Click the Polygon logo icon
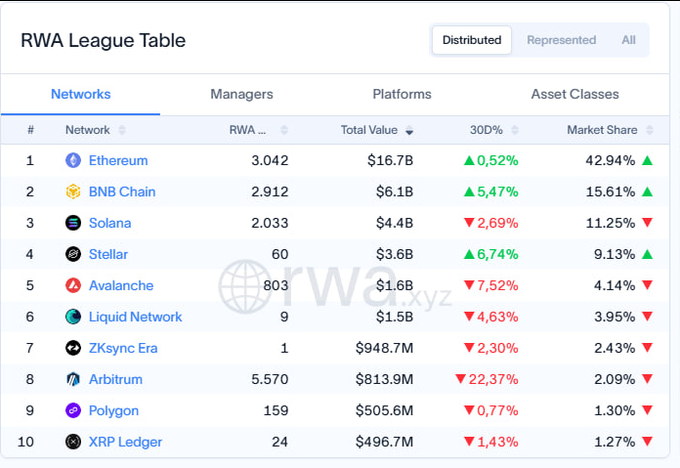 coord(73,410)
